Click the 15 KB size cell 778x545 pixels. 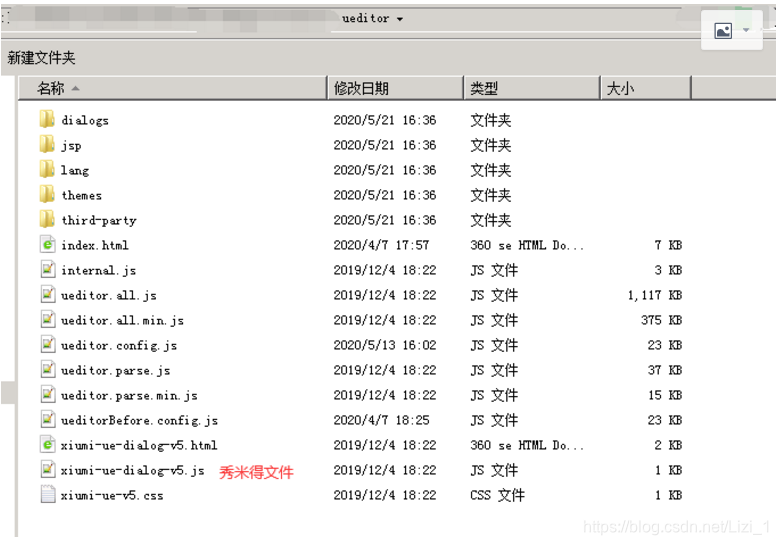pos(664,395)
